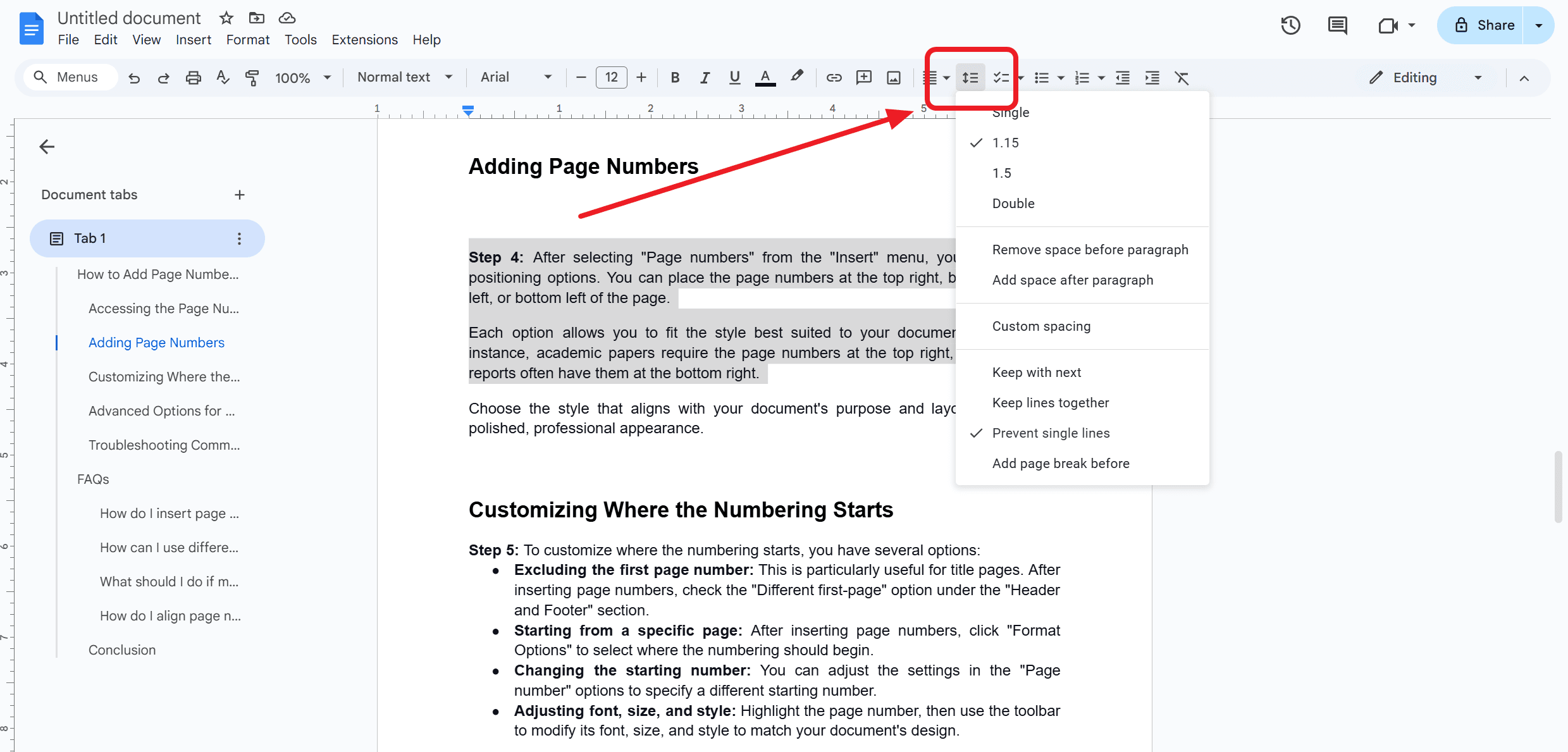Print the document

pos(194,77)
